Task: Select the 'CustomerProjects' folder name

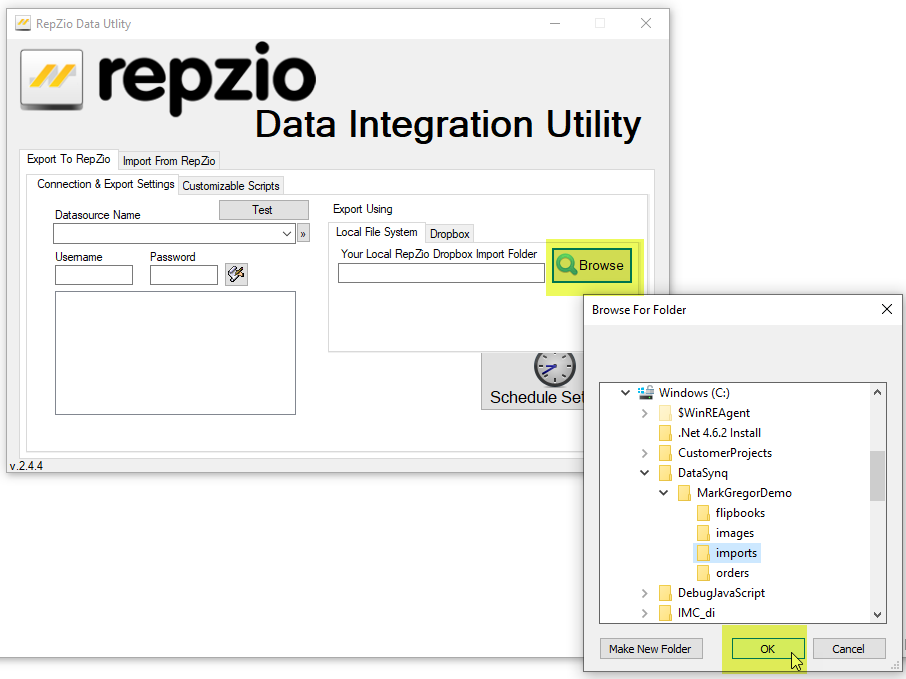Action: pyautogui.click(x=725, y=453)
